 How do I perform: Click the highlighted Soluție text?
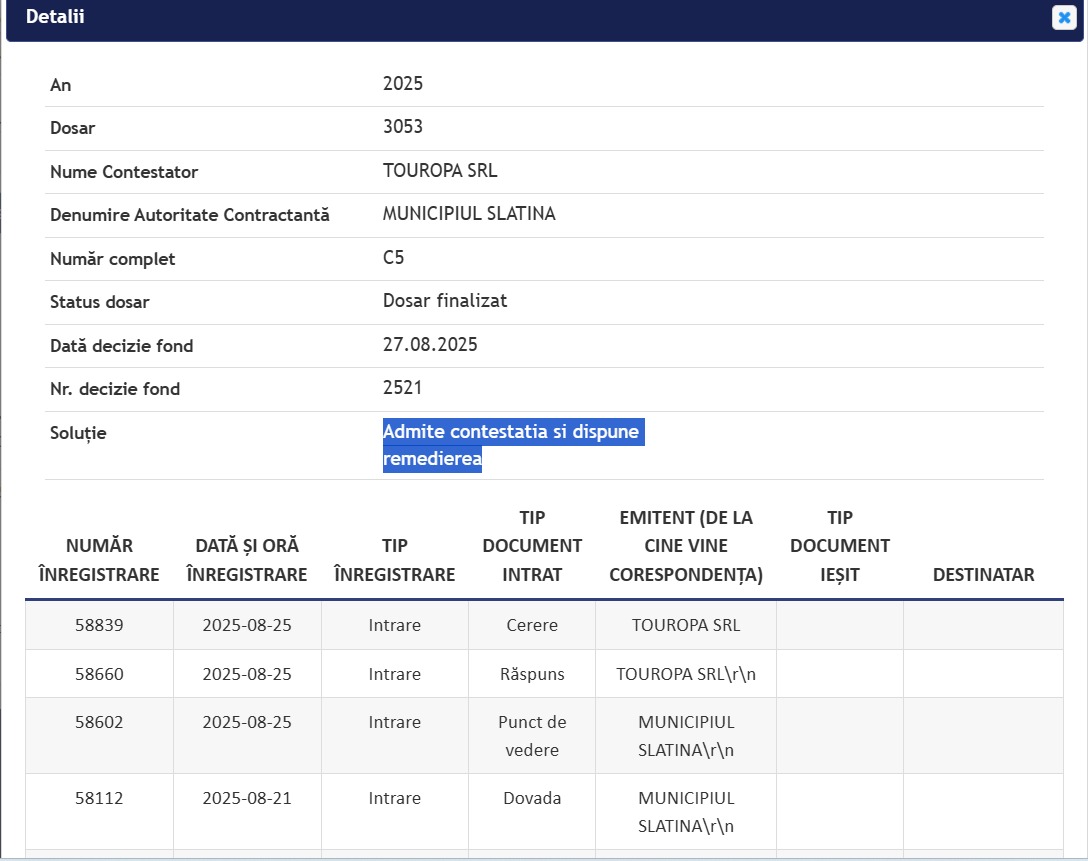(512, 446)
